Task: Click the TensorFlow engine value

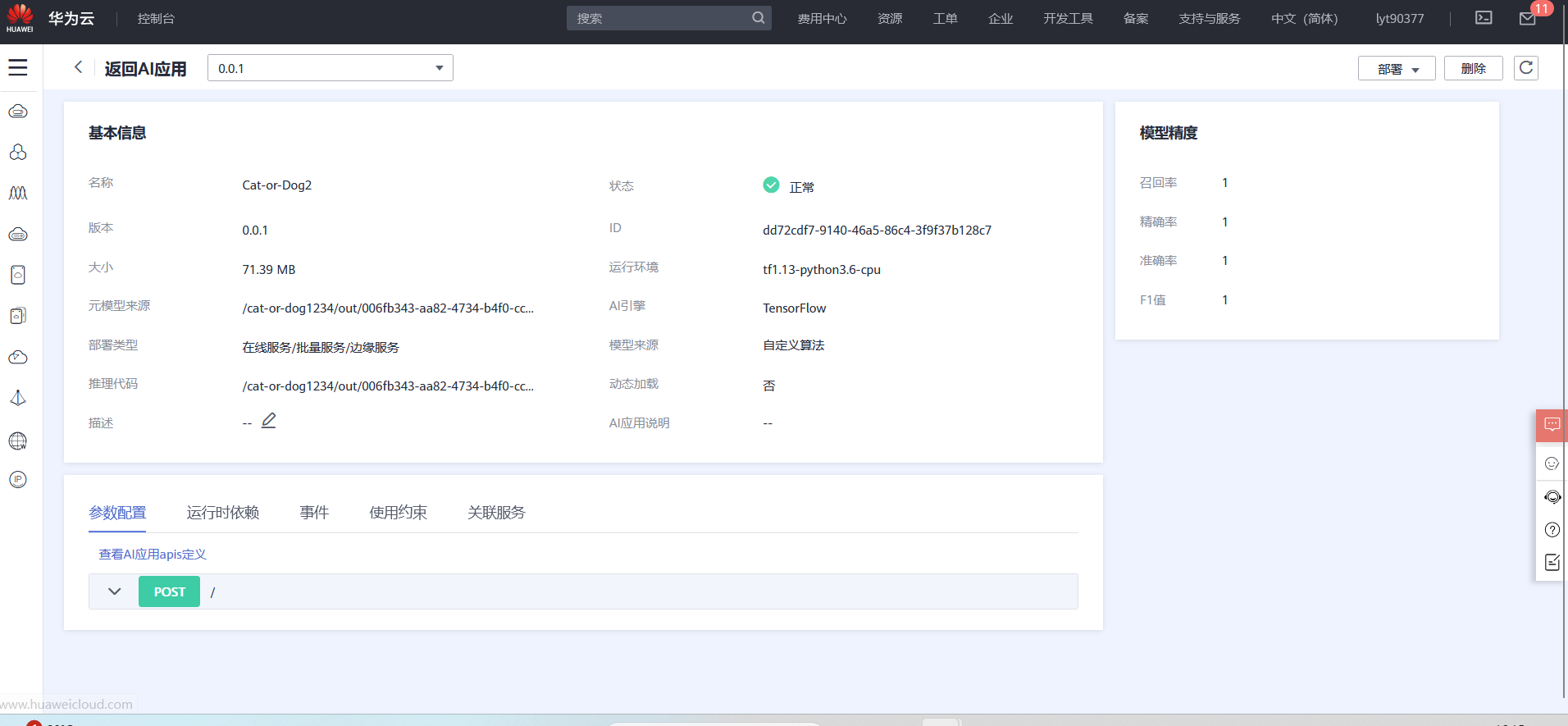Action: click(795, 308)
